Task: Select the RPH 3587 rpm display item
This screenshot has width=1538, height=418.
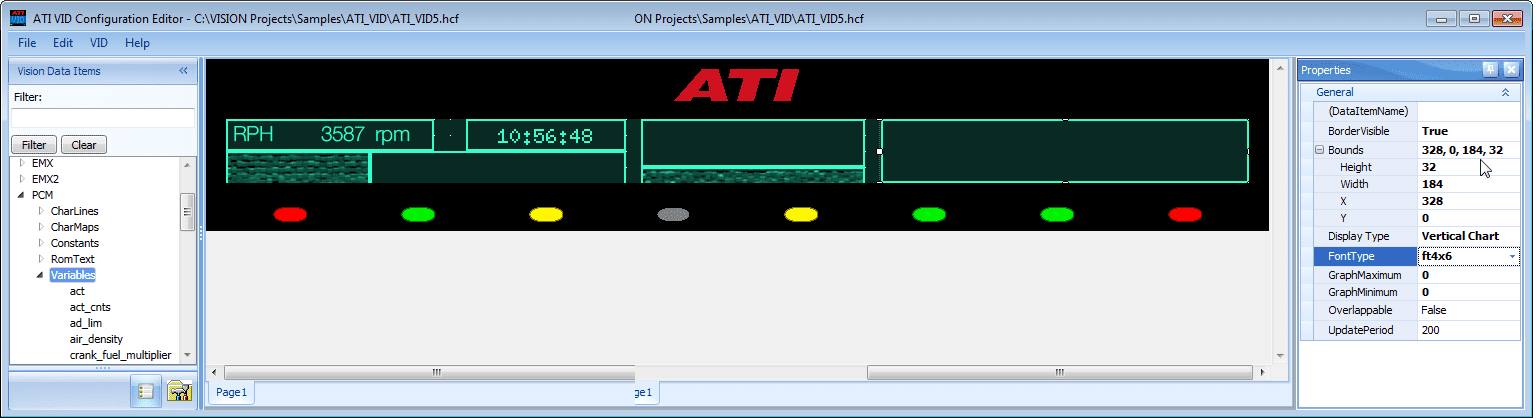Action: [x=330, y=135]
